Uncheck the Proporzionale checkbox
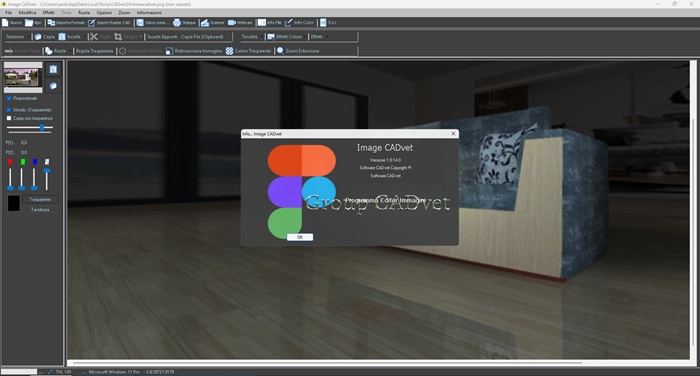The image size is (700, 376). coord(8,98)
